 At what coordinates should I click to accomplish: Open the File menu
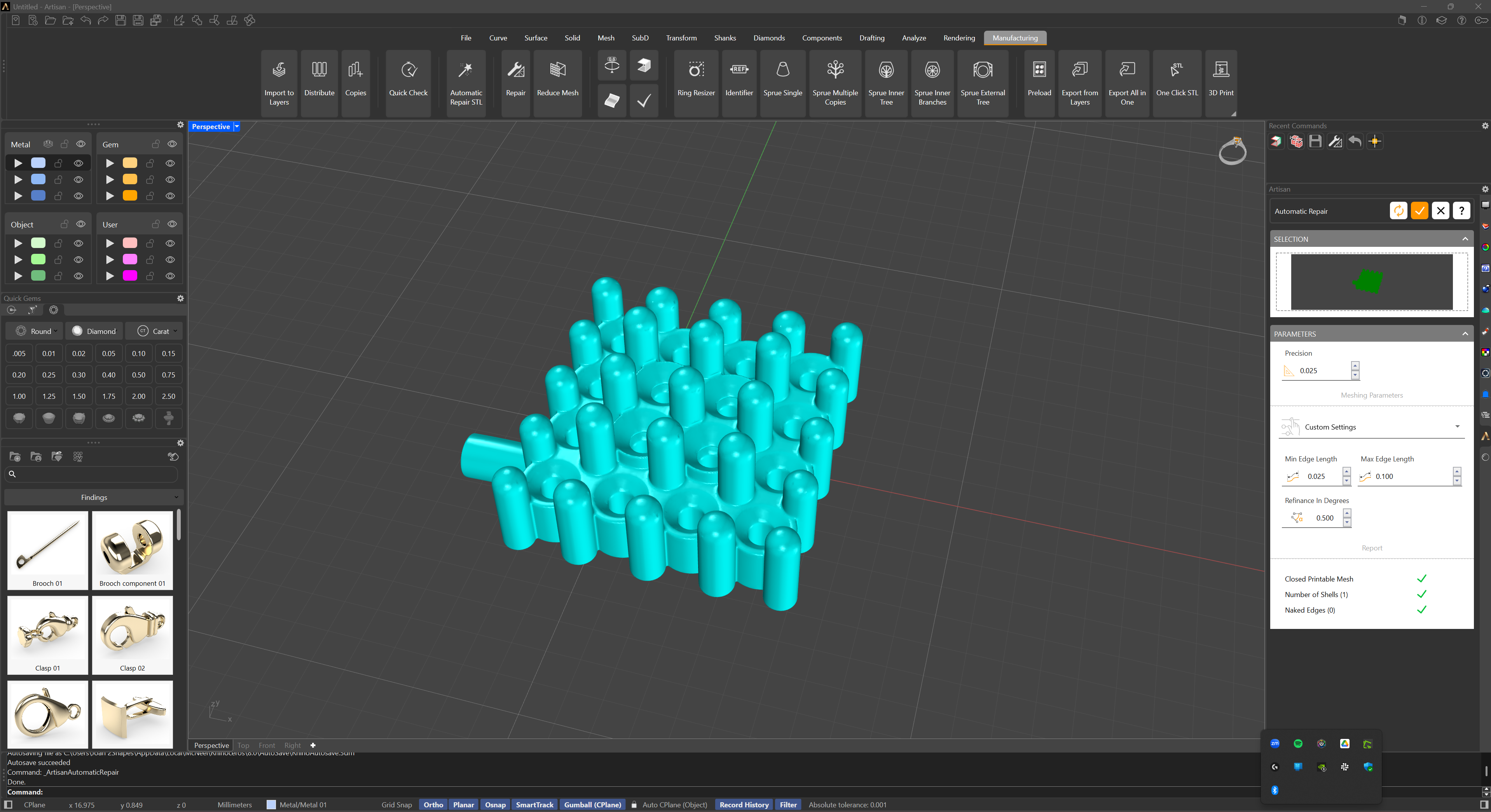466,38
